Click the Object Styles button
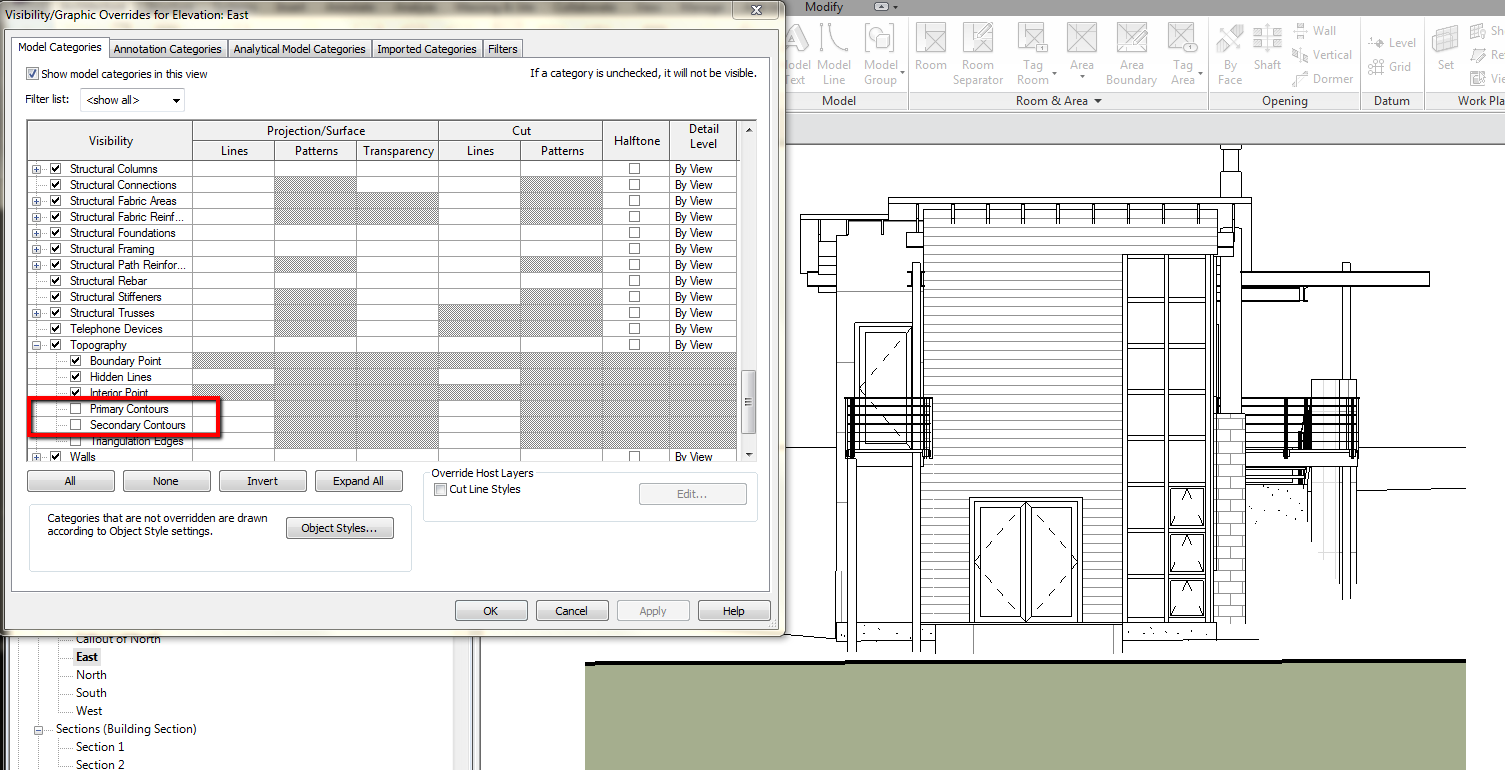This screenshot has height=770, width=1505. click(x=339, y=528)
